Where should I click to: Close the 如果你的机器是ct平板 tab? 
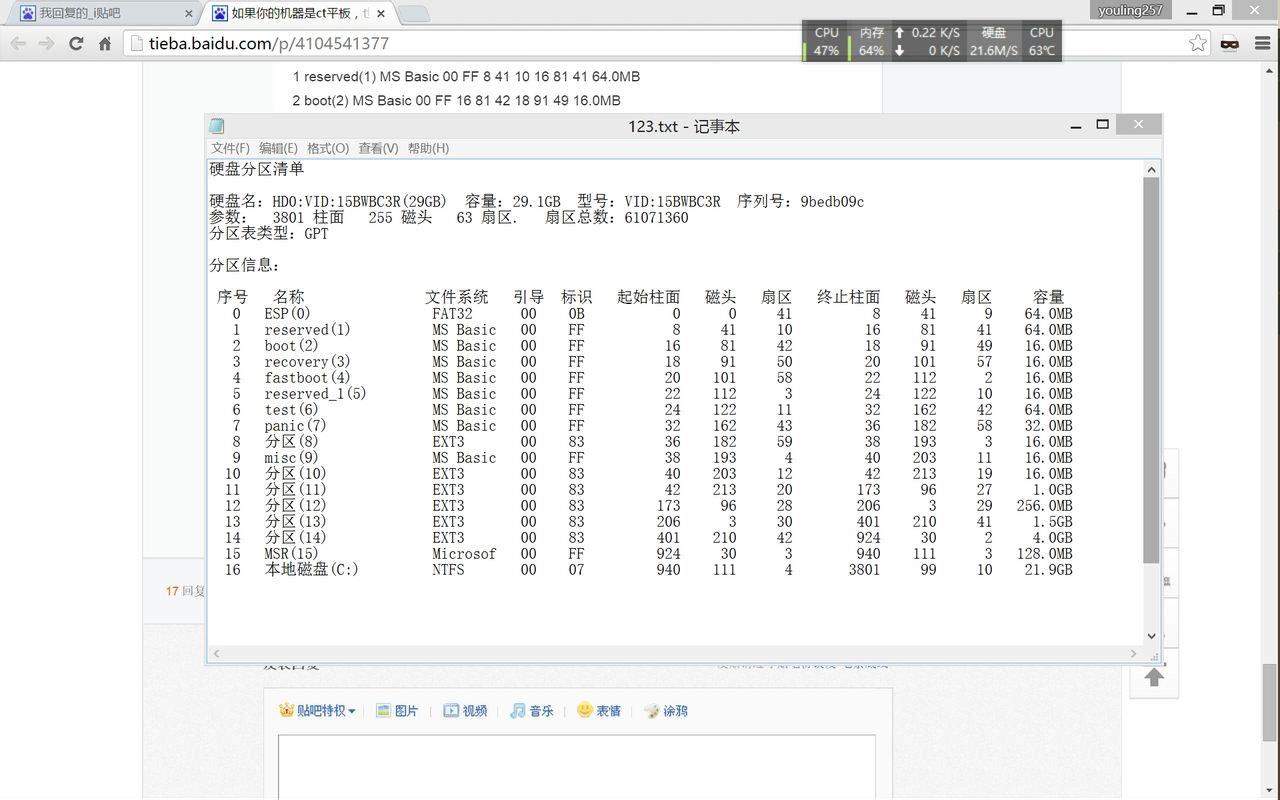[x=381, y=14]
